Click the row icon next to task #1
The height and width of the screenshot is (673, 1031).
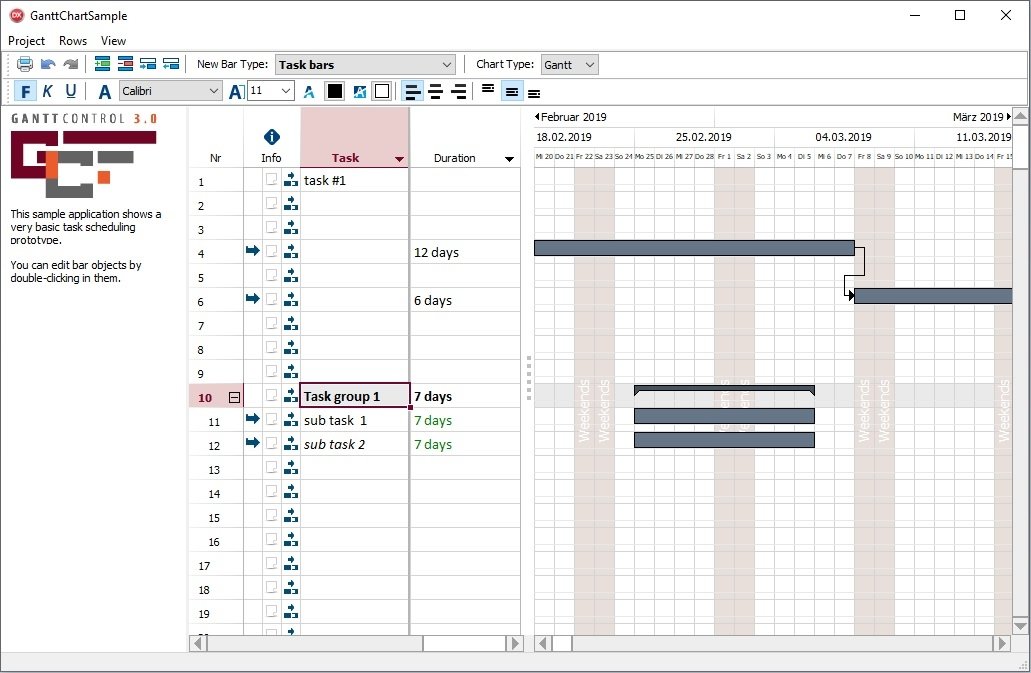pyautogui.click(x=291, y=179)
